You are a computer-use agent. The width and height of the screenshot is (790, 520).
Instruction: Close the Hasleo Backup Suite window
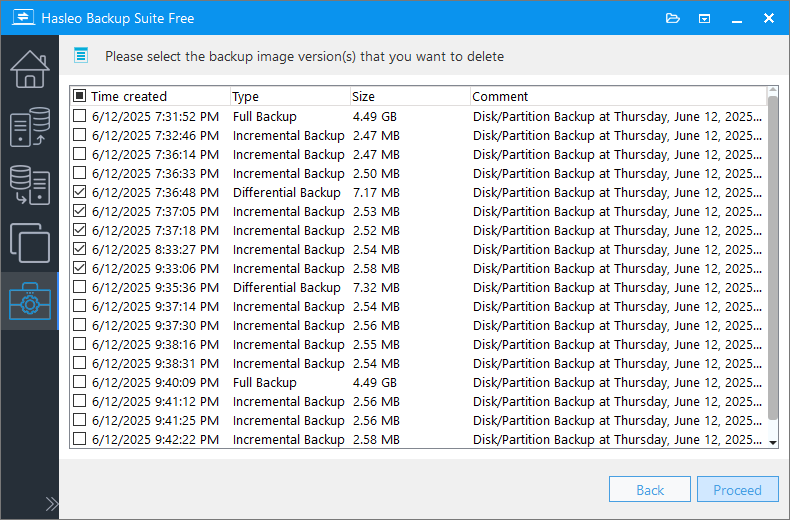[769, 18]
